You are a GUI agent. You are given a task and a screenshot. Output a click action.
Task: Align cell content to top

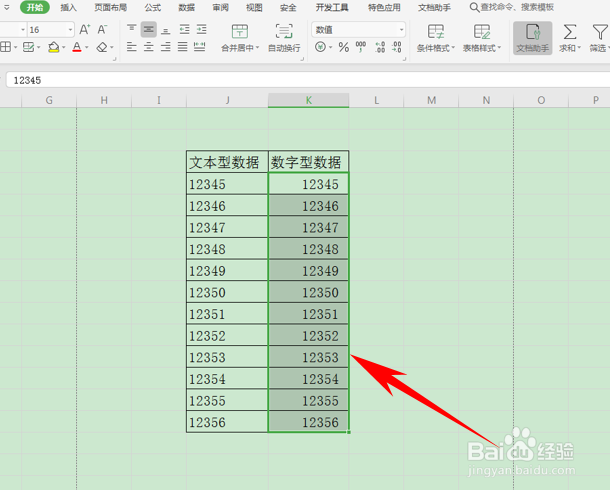[x=131, y=29]
